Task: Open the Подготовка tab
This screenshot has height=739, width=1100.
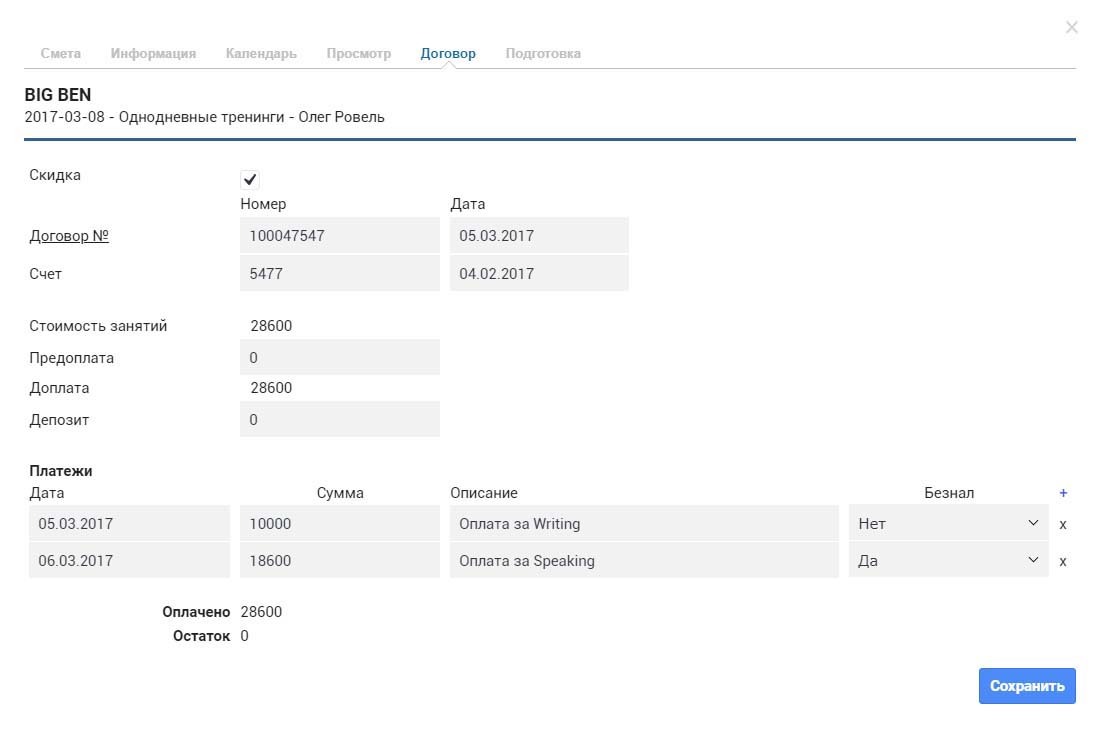Action: click(x=543, y=53)
